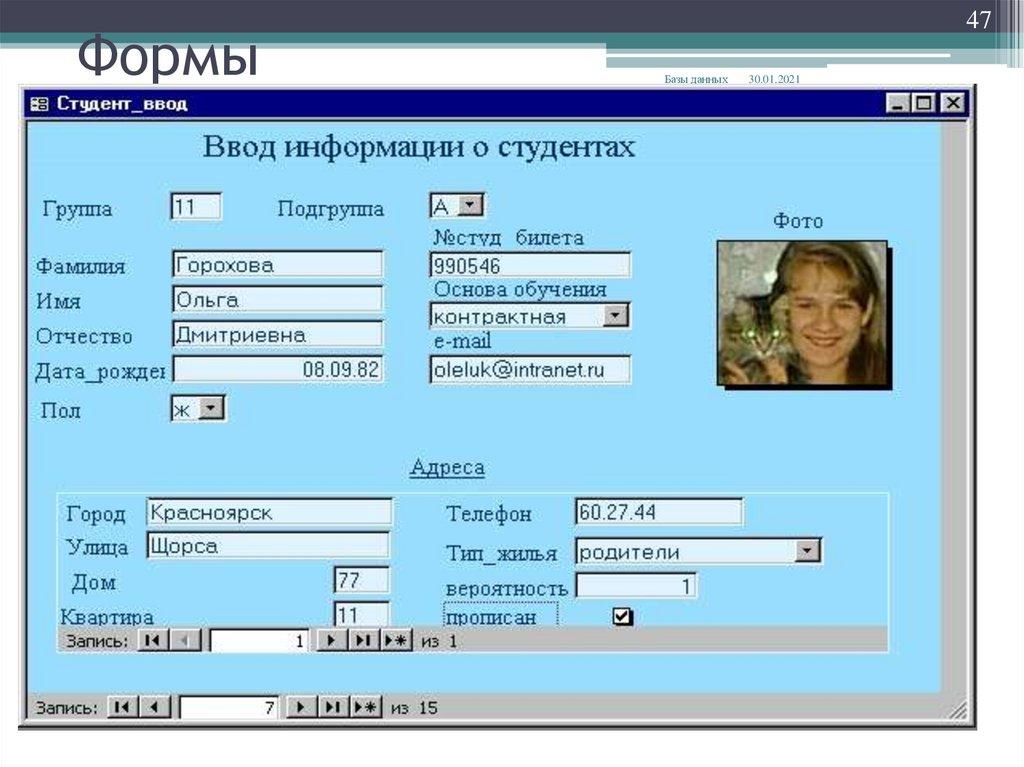Advance to the next student record
1024x767 pixels.
(x=303, y=707)
